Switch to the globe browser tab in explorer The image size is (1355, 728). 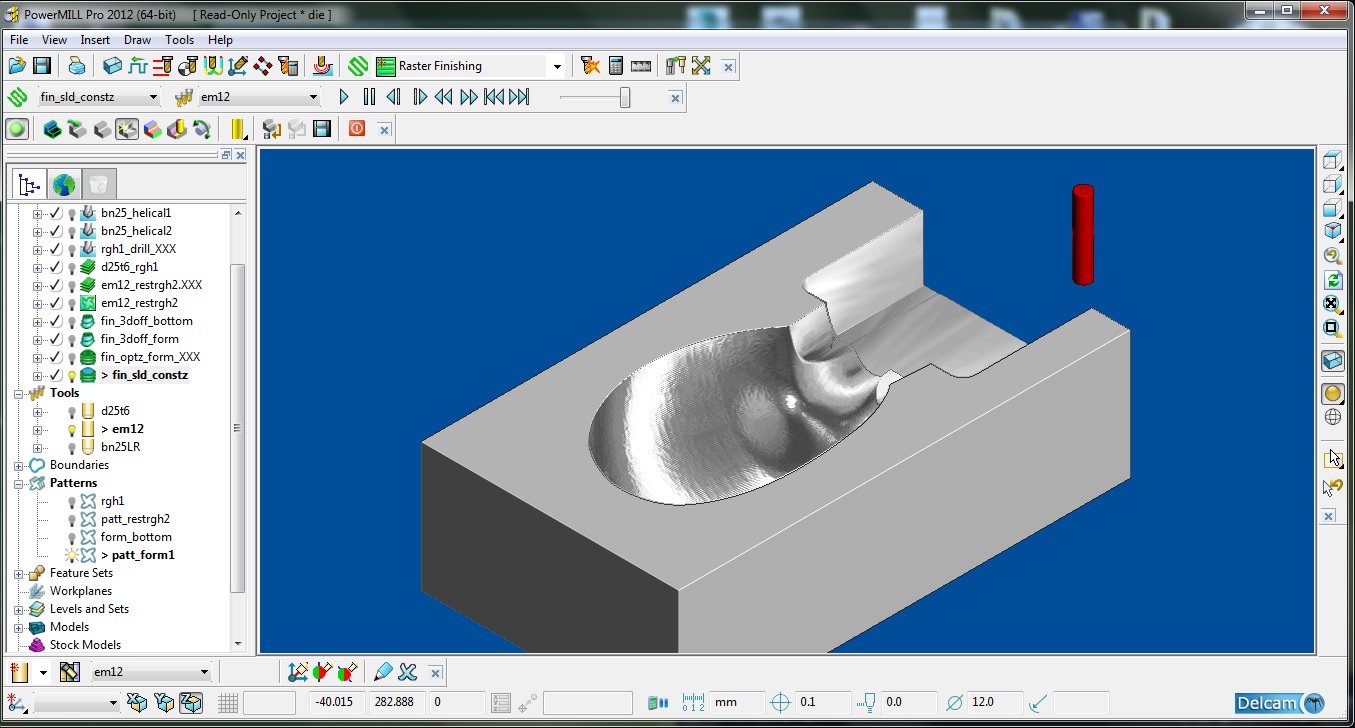(64, 185)
